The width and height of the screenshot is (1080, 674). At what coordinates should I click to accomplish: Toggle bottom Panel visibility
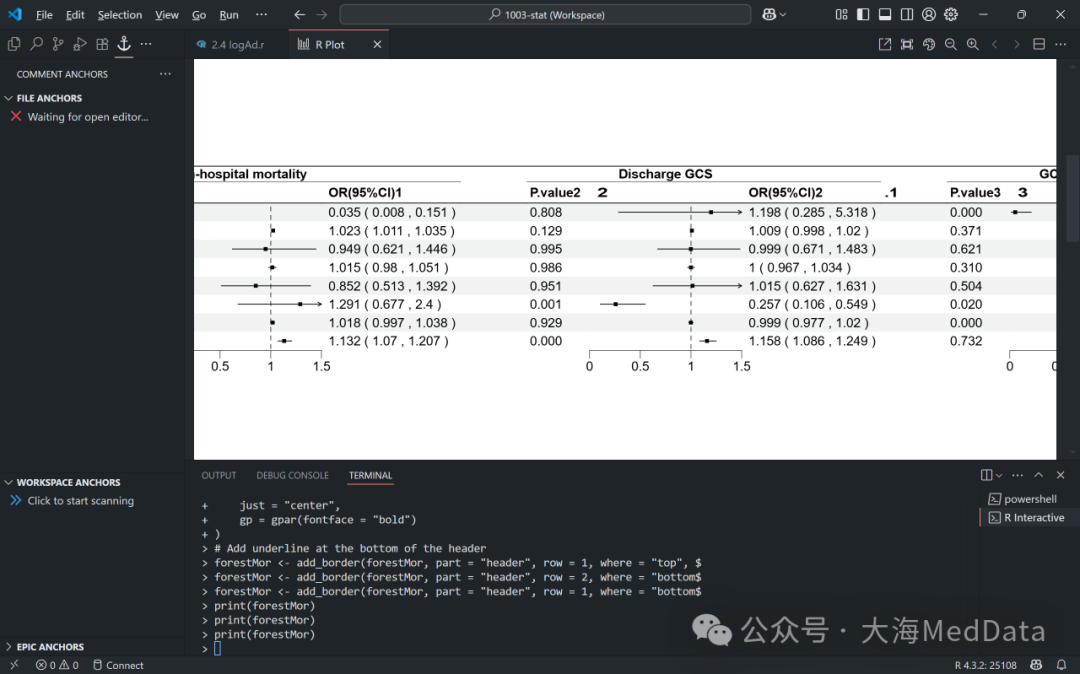pyautogui.click(x=885, y=14)
